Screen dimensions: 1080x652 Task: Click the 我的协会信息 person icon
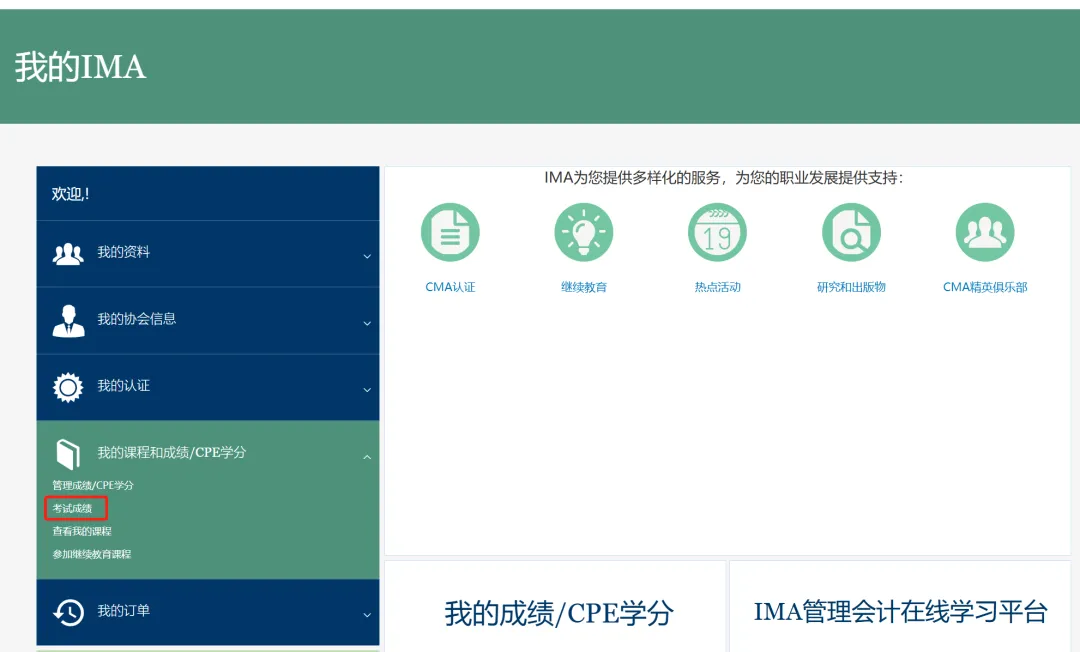click(x=68, y=321)
